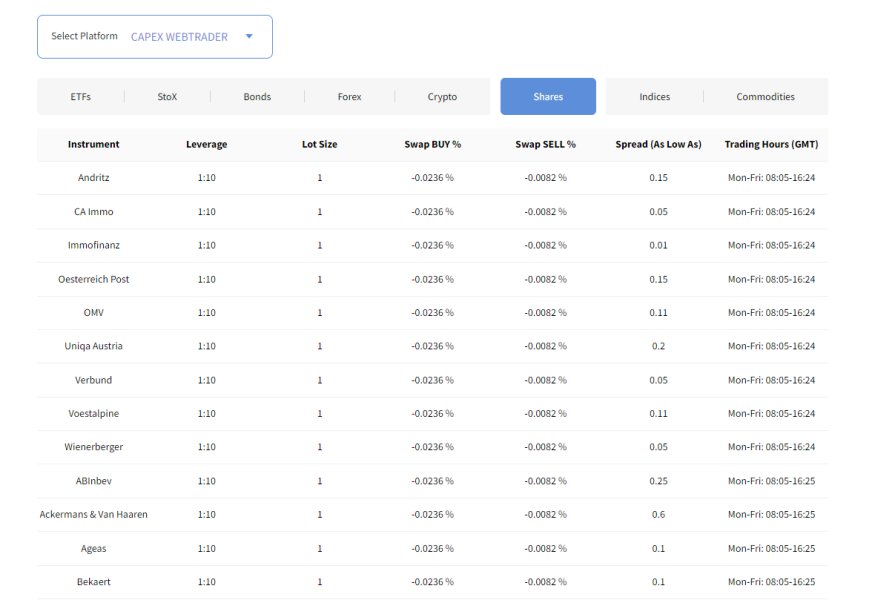Show the Indices tab
This screenshot has height=600, width=875.
pos(655,97)
